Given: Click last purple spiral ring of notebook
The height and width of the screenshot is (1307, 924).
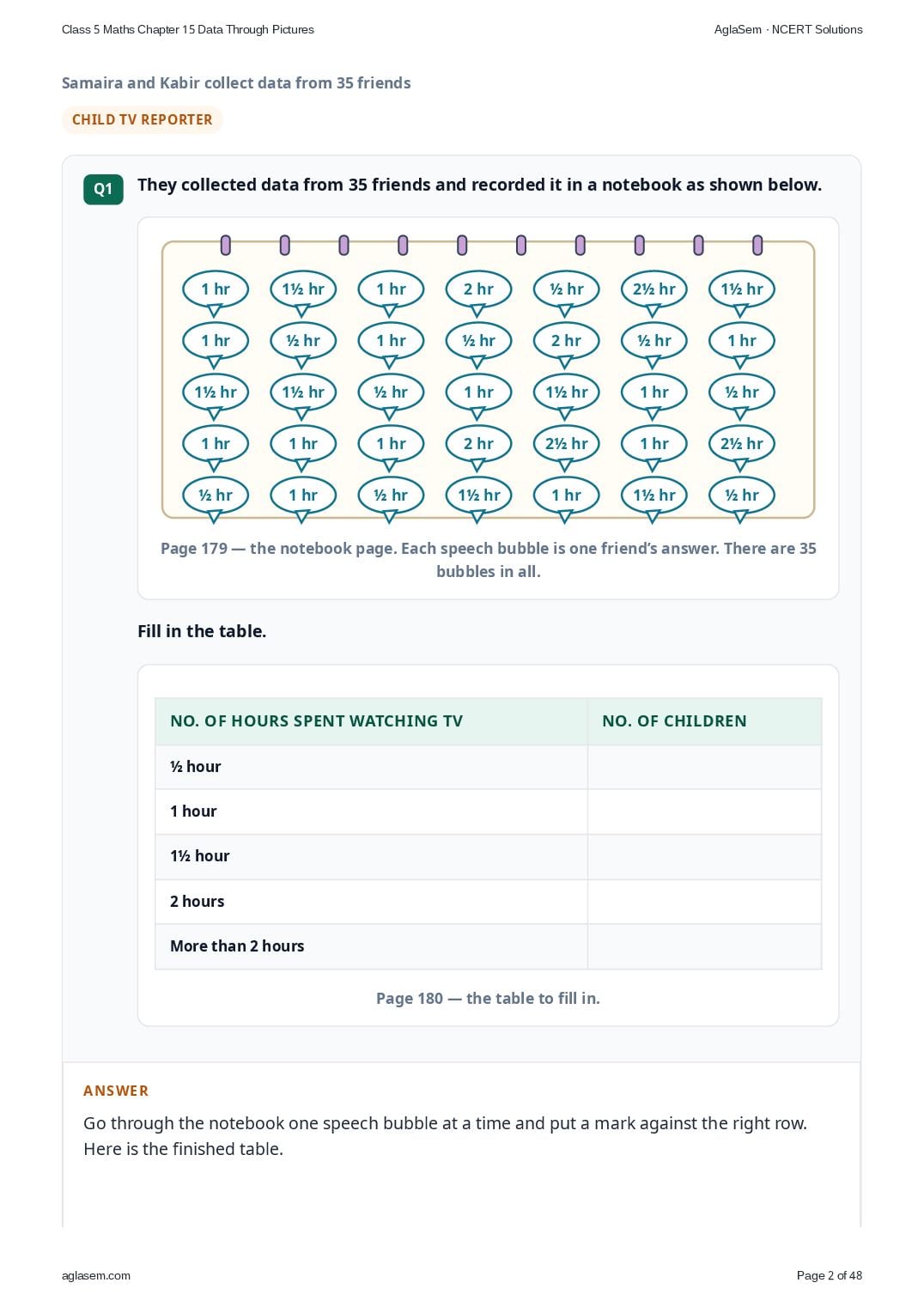Looking at the screenshot, I should (x=757, y=246).
